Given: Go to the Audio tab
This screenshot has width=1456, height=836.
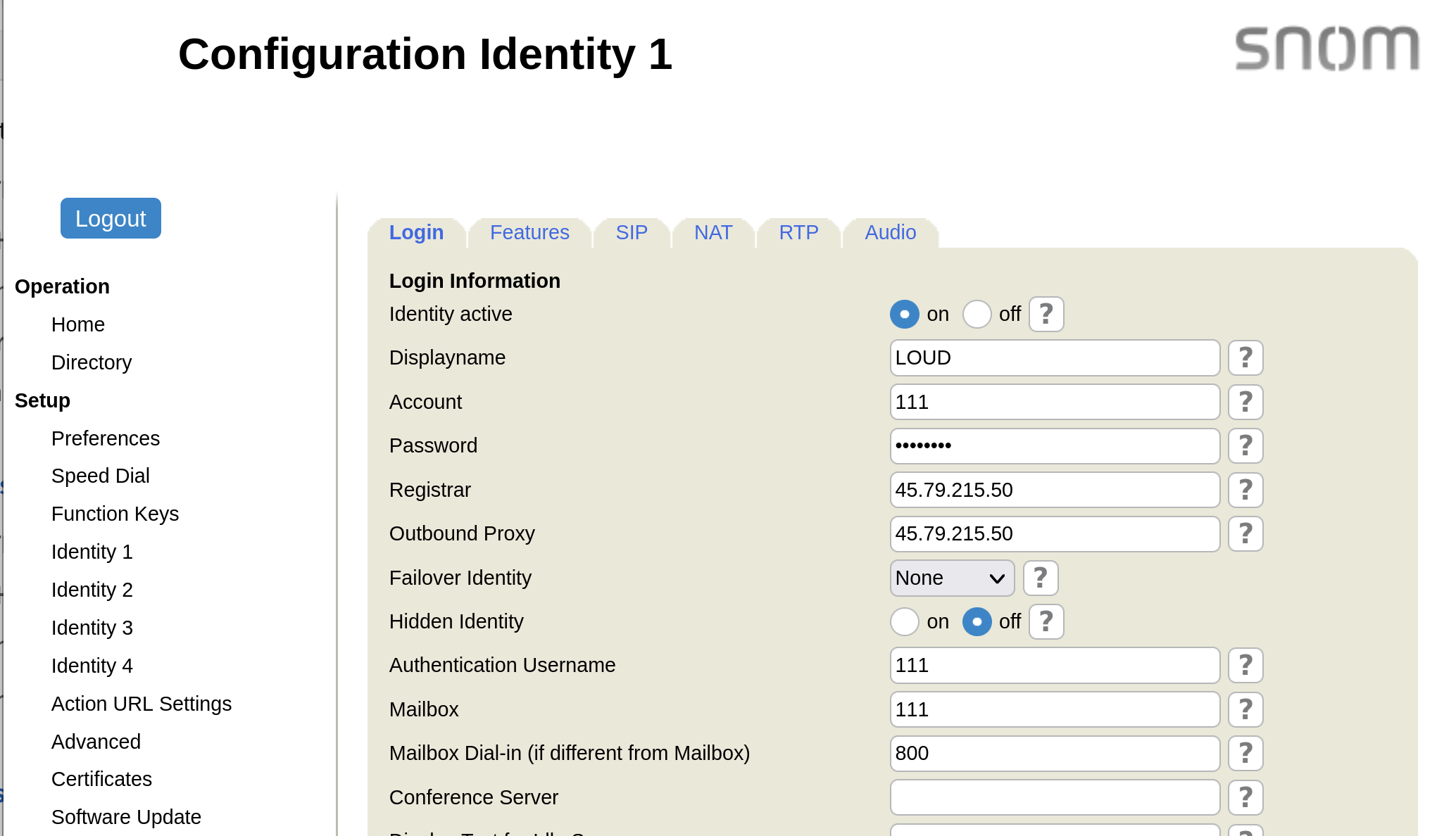Looking at the screenshot, I should pos(890,233).
